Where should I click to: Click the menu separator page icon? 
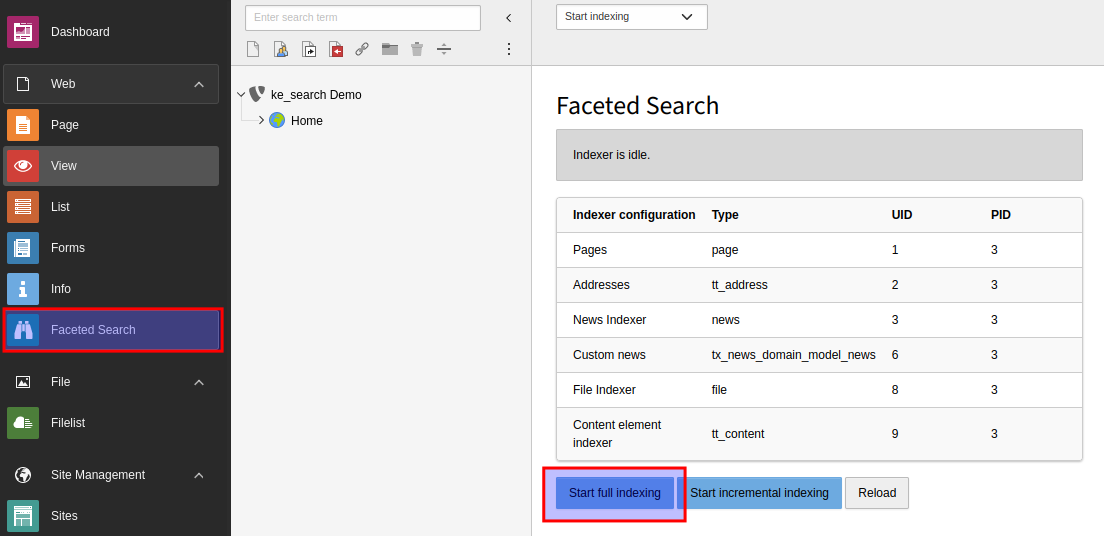[x=444, y=49]
